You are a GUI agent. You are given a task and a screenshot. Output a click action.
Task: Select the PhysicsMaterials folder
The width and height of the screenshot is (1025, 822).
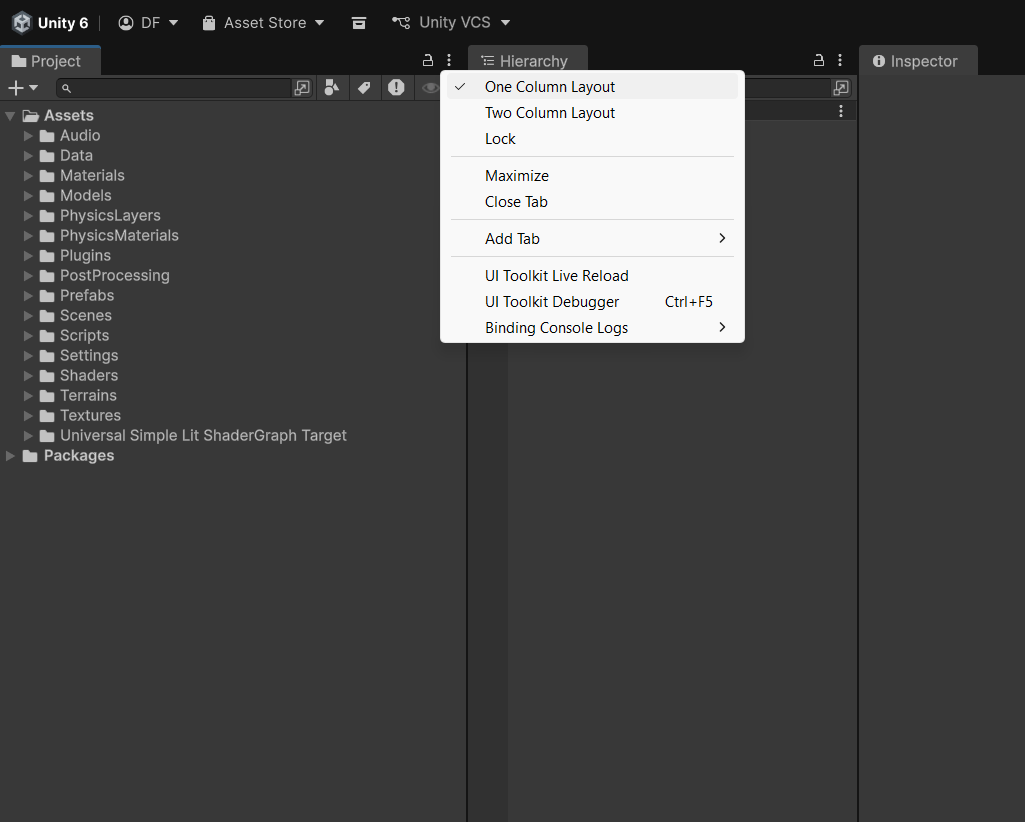[x=119, y=235]
